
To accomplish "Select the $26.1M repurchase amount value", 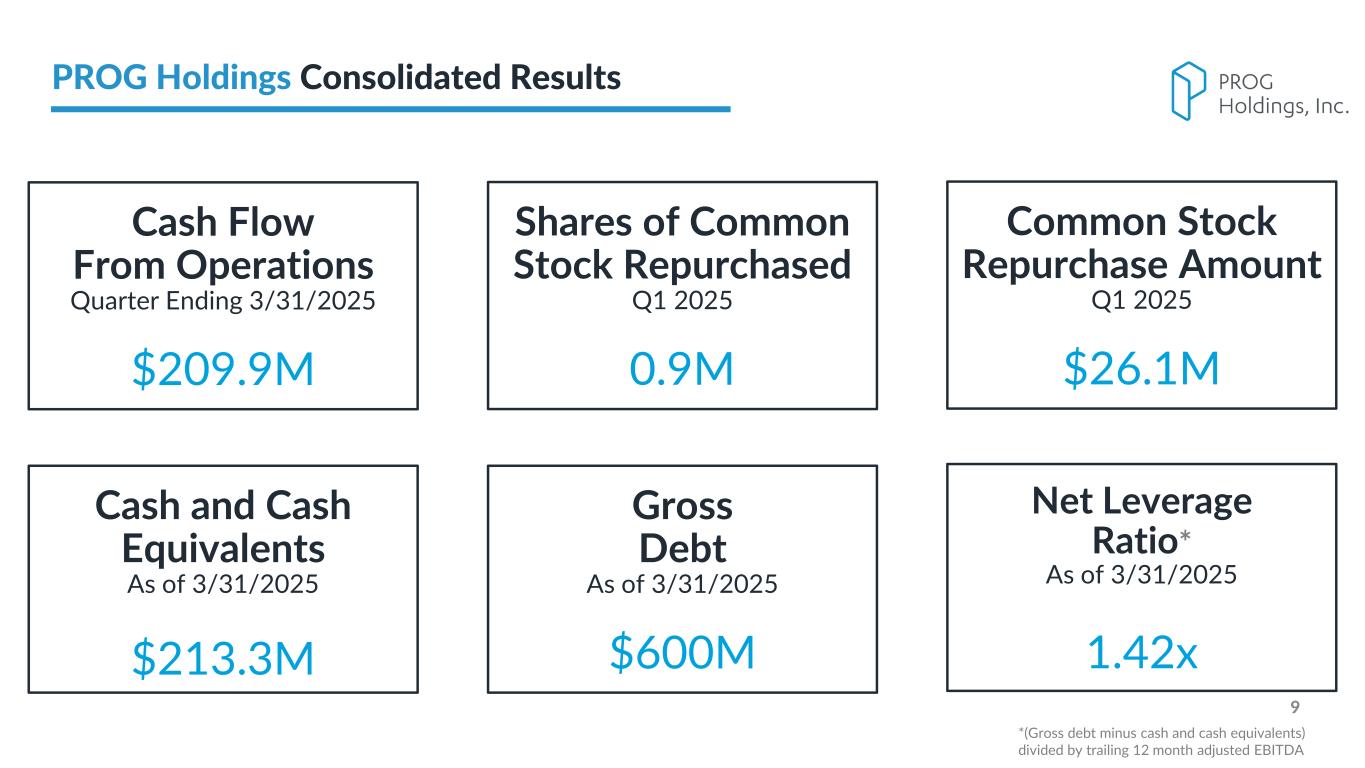I will (1141, 369).
